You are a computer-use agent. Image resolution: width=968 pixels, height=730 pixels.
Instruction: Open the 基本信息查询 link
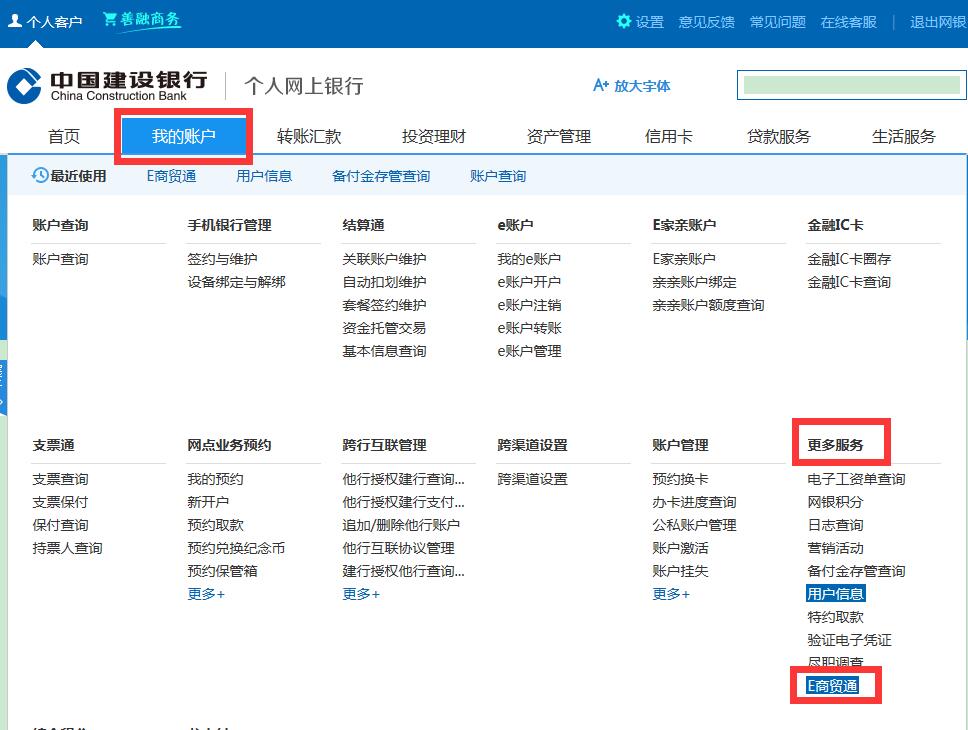385,351
